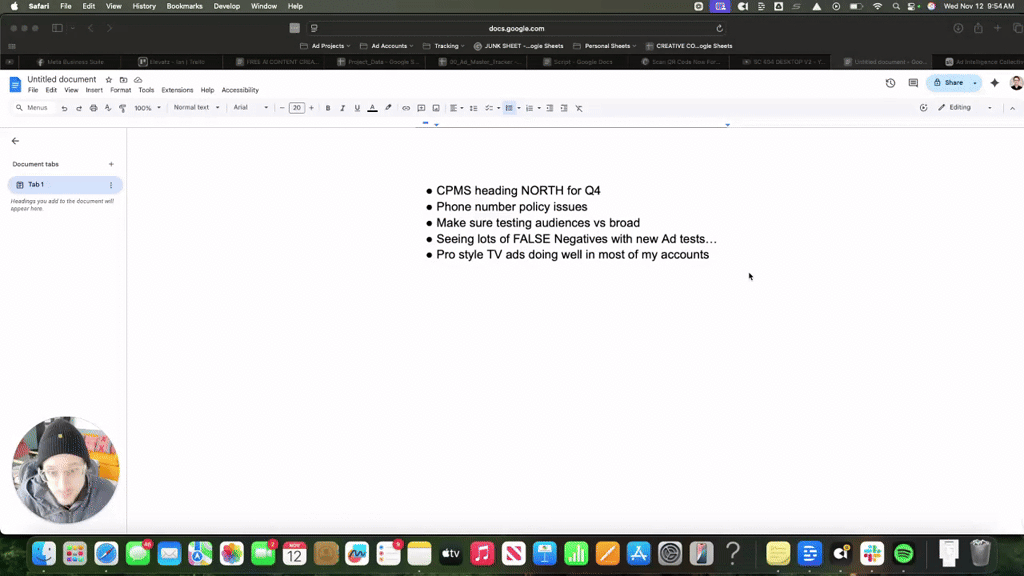Image resolution: width=1024 pixels, height=576 pixels.
Task: Open numbered list style dropdown arrow
Action: pyautogui.click(x=539, y=108)
